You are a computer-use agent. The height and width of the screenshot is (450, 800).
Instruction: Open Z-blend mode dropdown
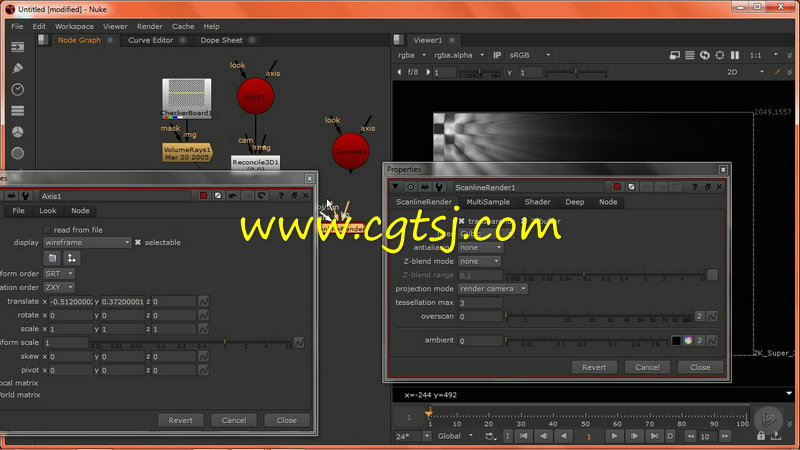tap(479, 261)
